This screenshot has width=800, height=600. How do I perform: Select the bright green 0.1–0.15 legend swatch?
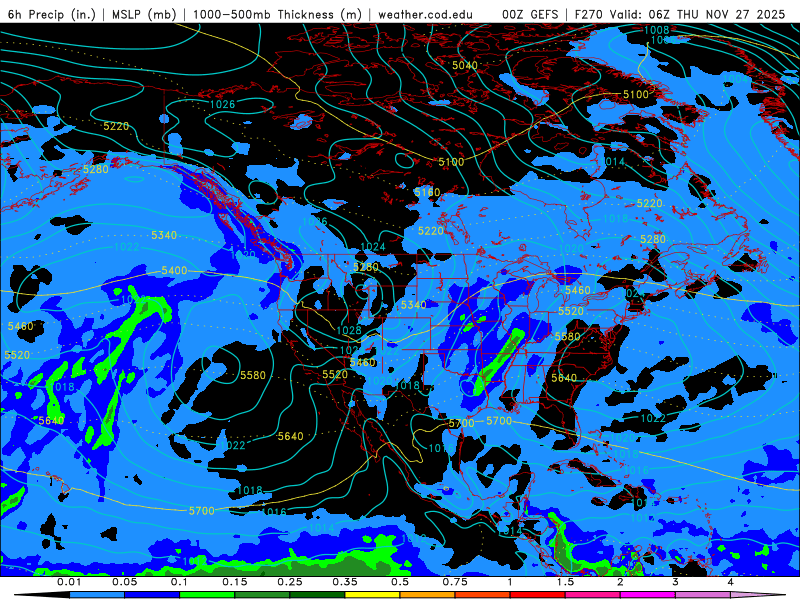pyautogui.click(x=207, y=595)
